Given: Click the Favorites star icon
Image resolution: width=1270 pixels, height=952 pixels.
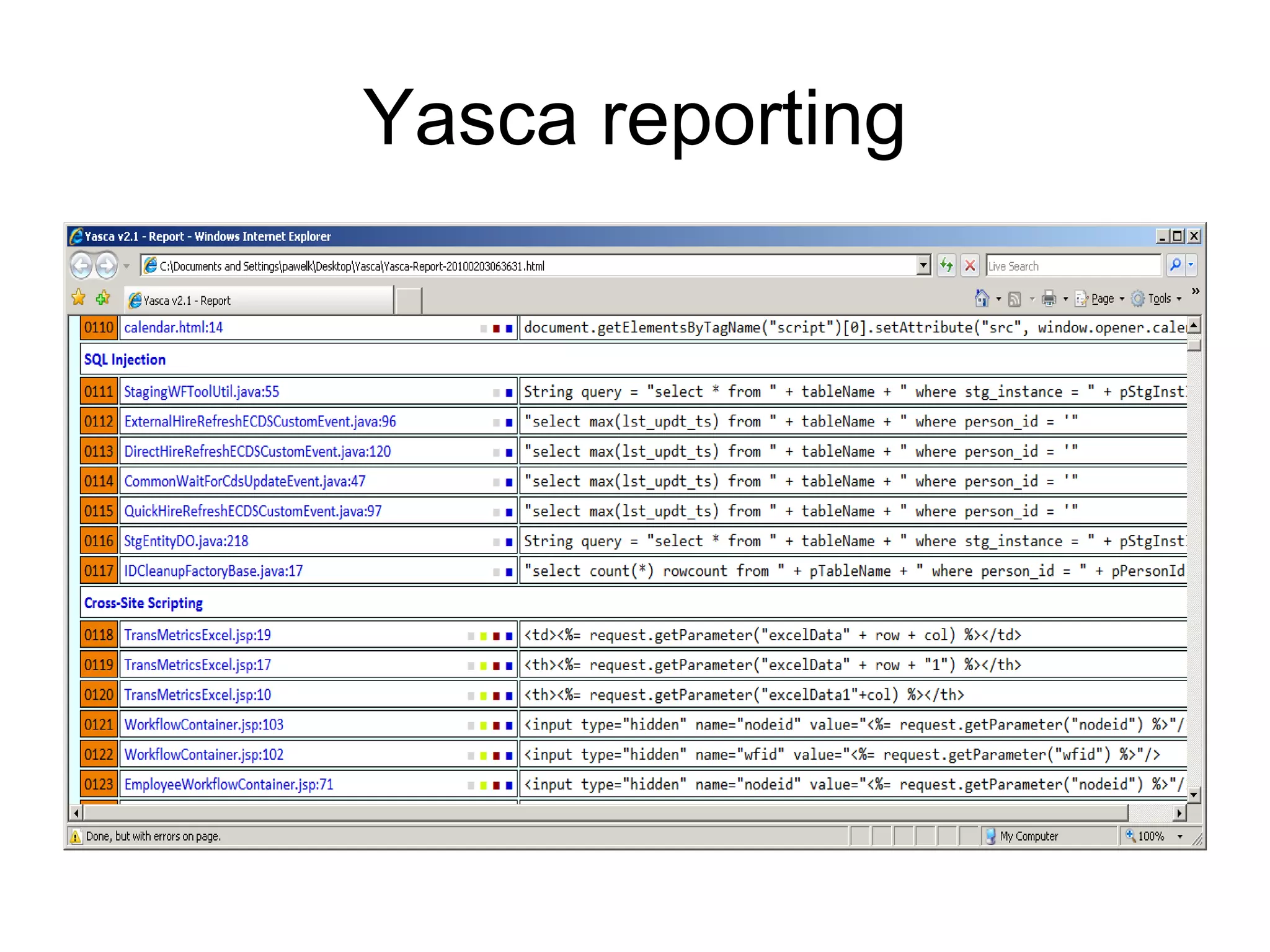Looking at the screenshot, I should click(x=79, y=298).
